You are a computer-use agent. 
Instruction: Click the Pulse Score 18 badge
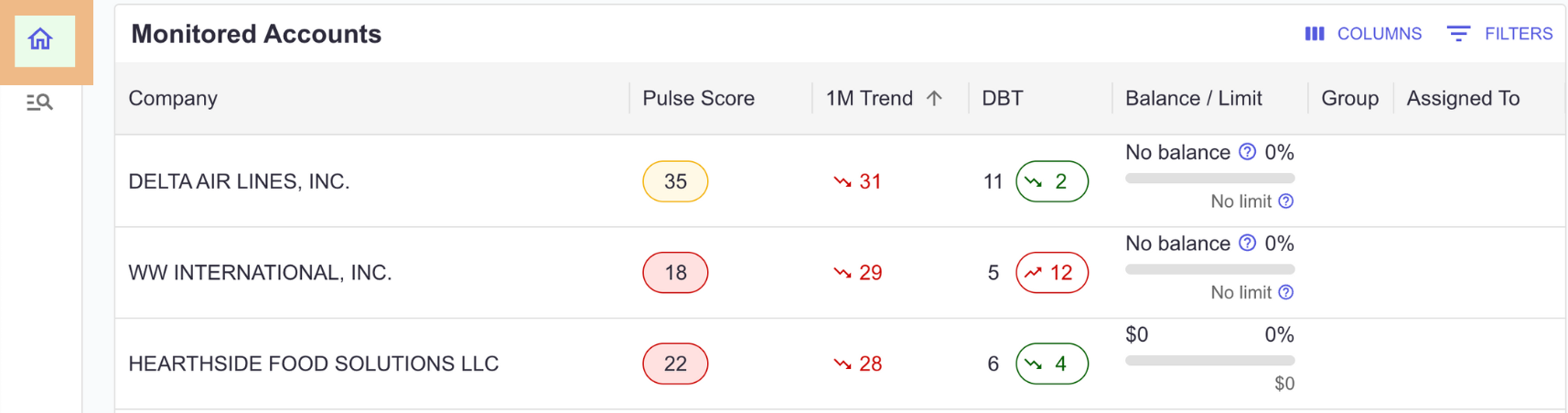pos(675,272)
